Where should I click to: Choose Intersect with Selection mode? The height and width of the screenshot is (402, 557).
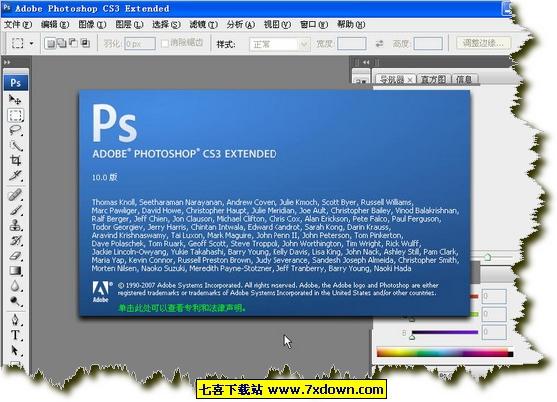(85, 43)
